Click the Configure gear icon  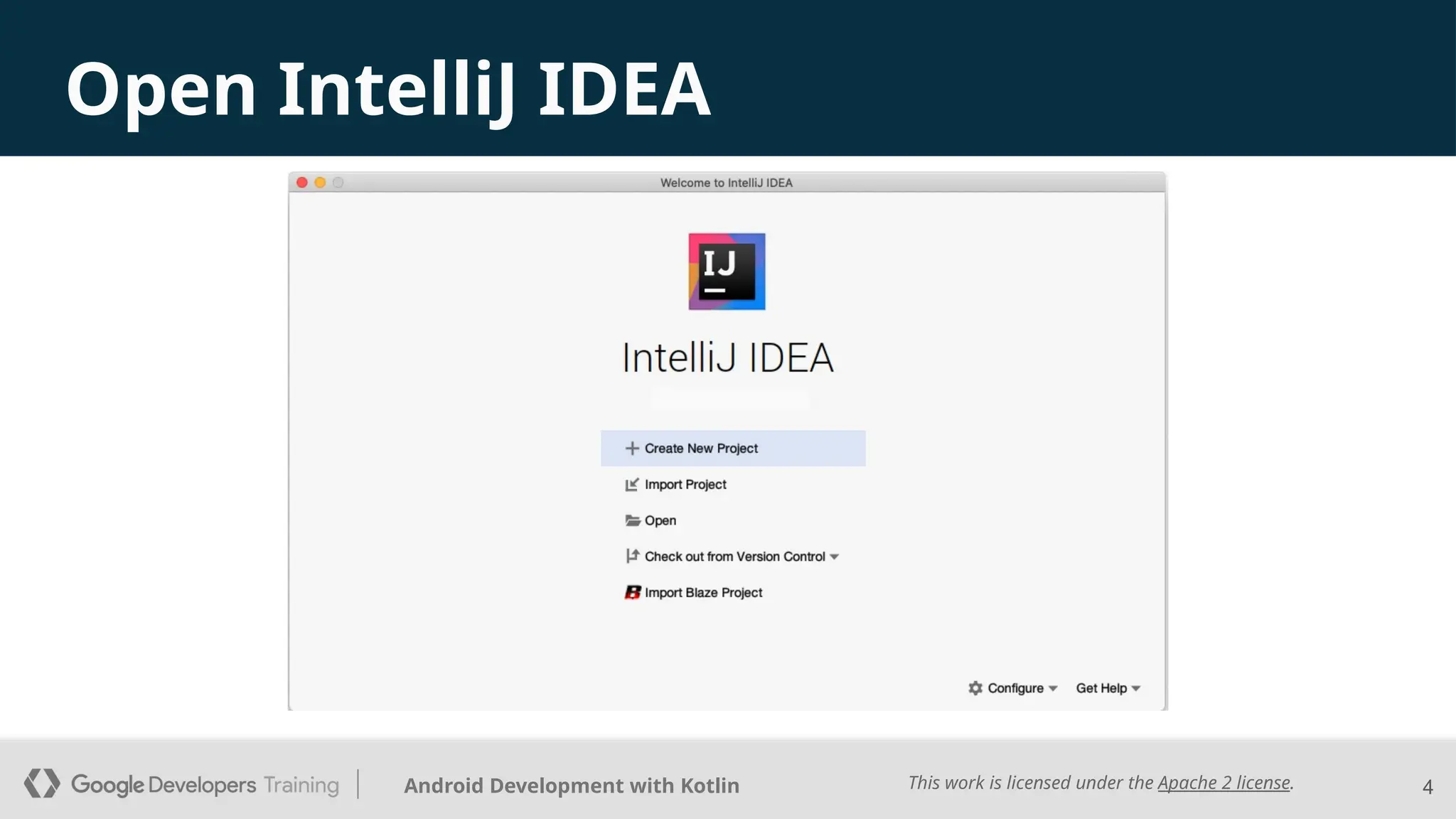coord(975,688)
